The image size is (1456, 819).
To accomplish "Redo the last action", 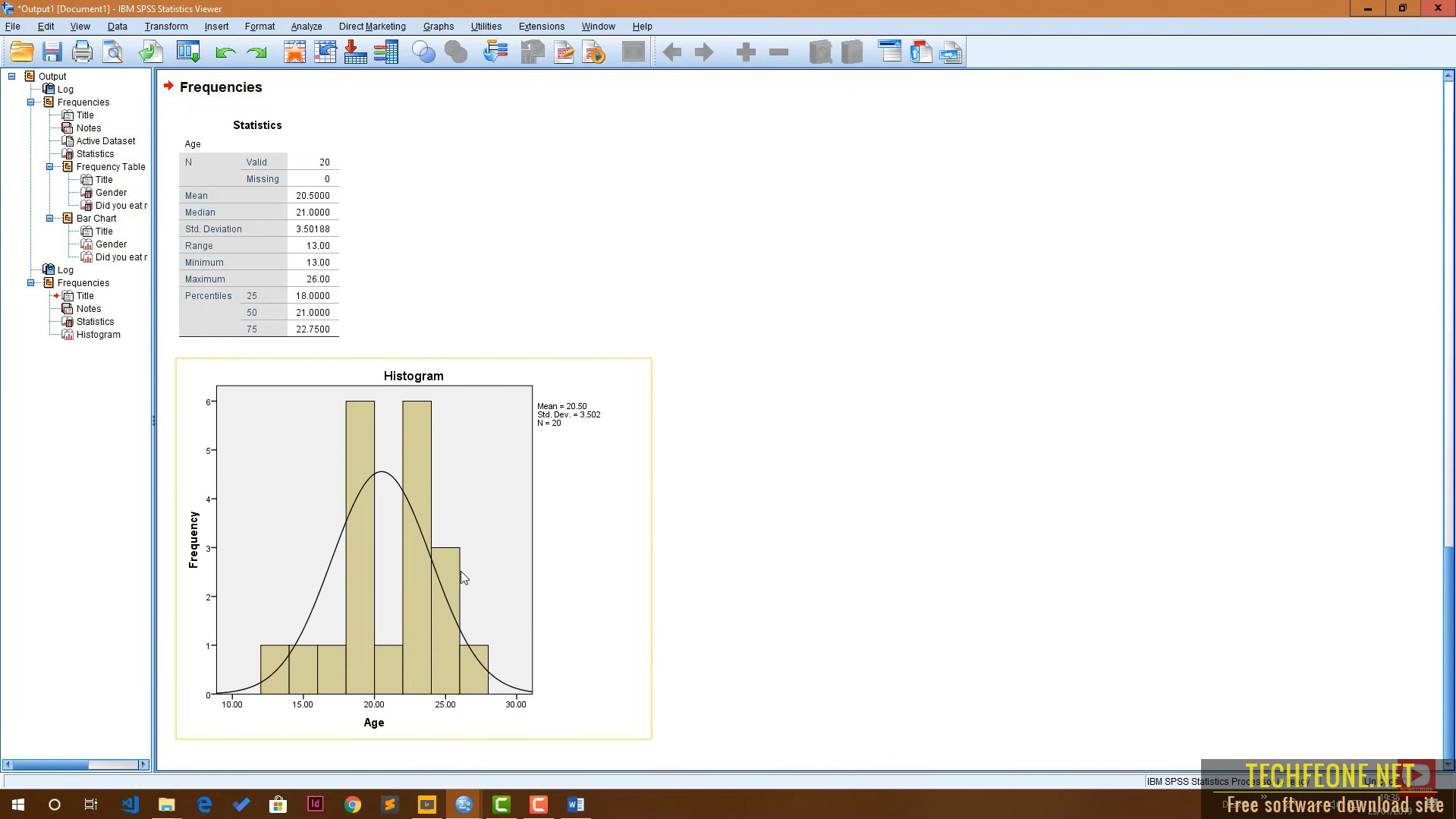I will coord(256,52).
